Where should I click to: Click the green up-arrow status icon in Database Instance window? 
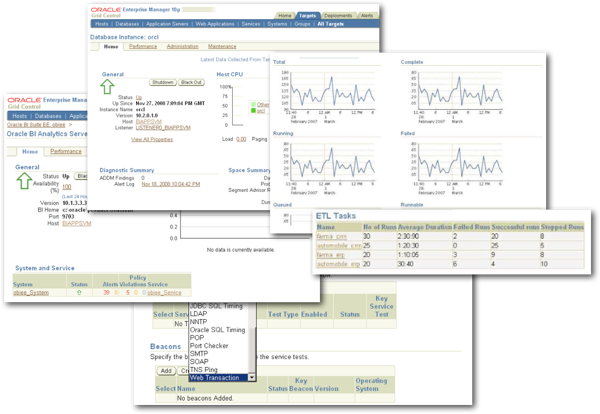coord(107,86)
